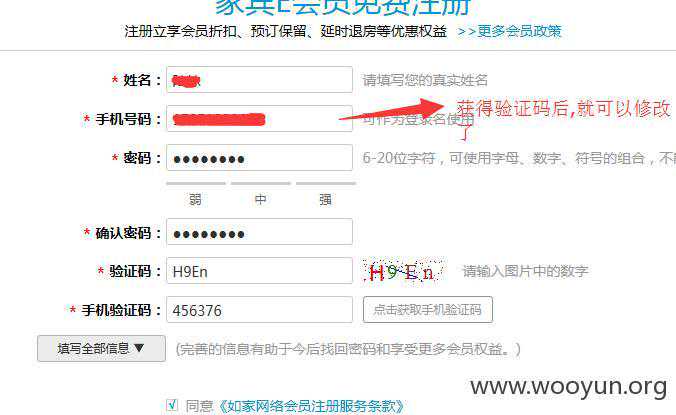The image size is (676, 415).
Task: Click the 验证码 field containing H9En
Action: pos(260,271)
